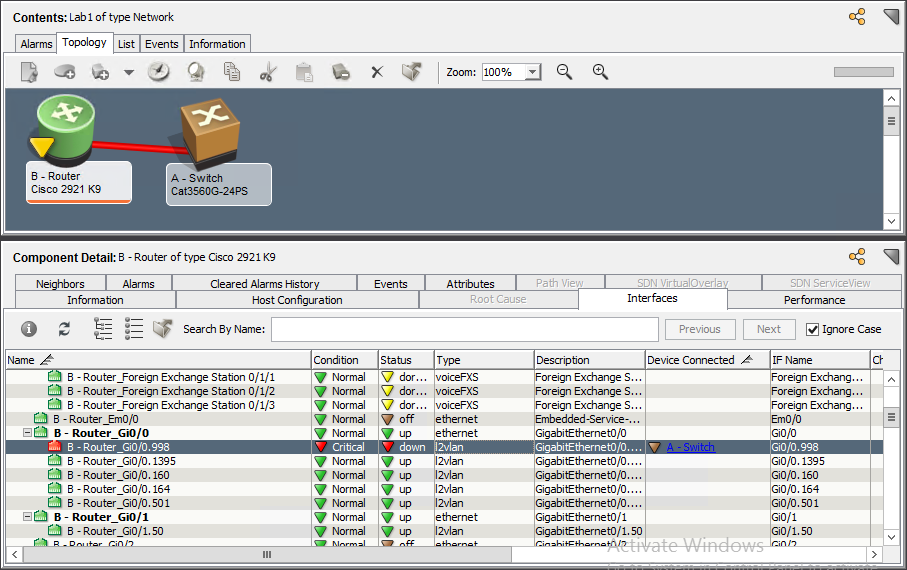
Task: Open the Performance tab
Action: point(814,300)
